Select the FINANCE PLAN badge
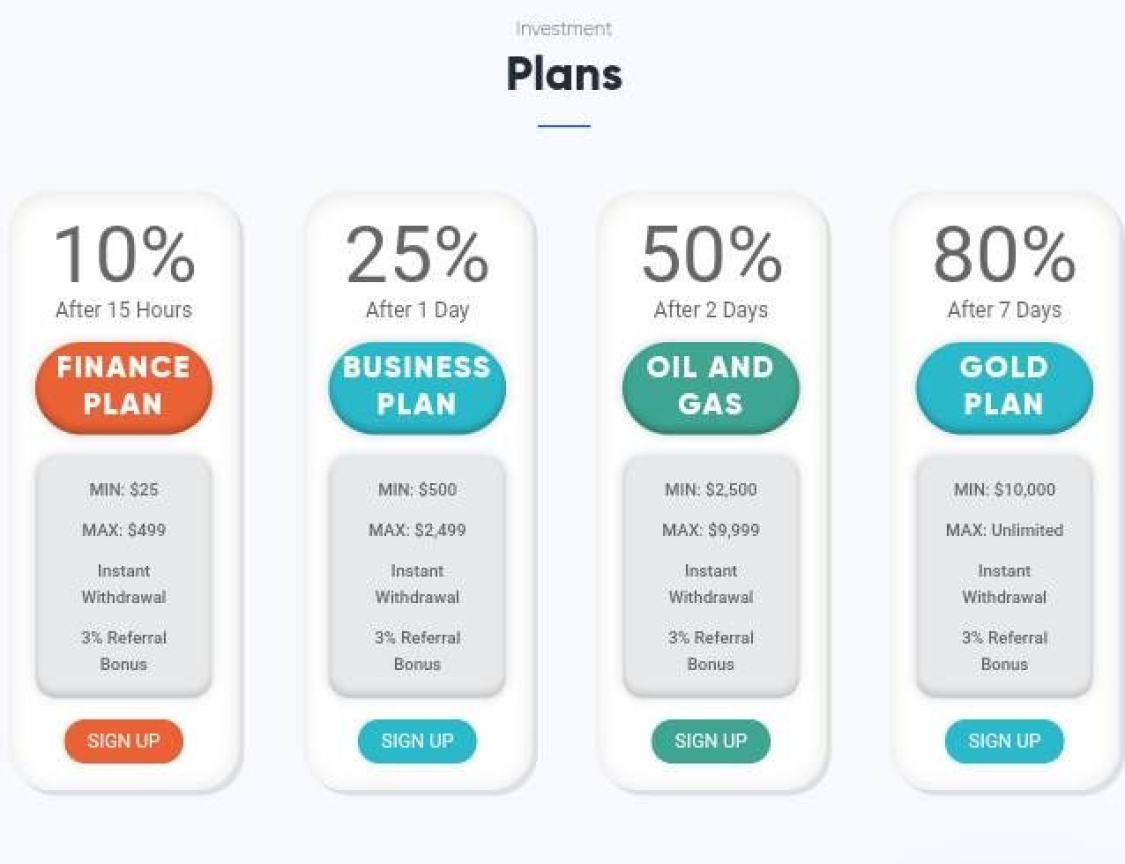This screenshot has height=864, width=1125. point(123,387)
